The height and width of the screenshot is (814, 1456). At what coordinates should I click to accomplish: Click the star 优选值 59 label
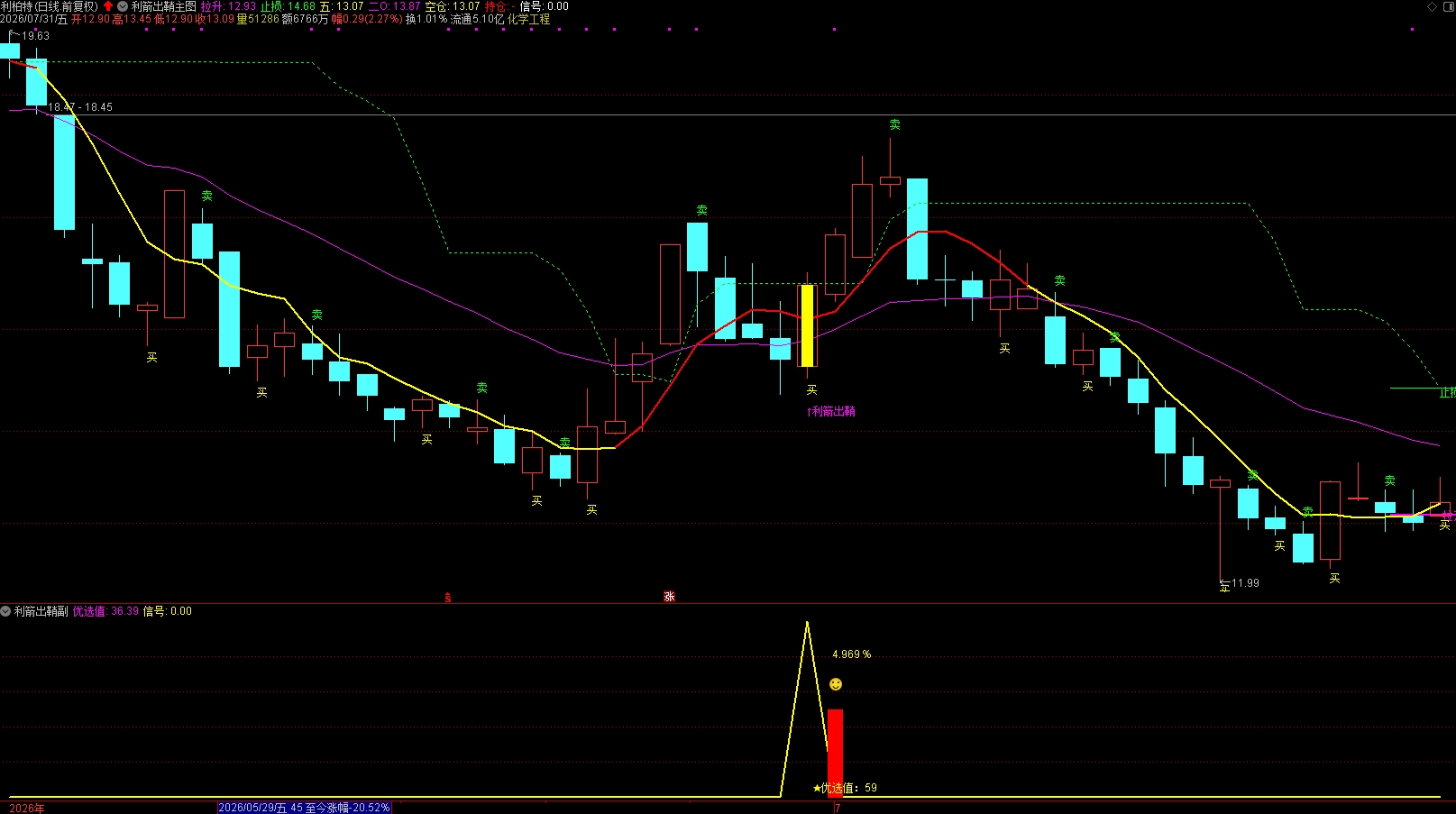click(x=845, y=788)
